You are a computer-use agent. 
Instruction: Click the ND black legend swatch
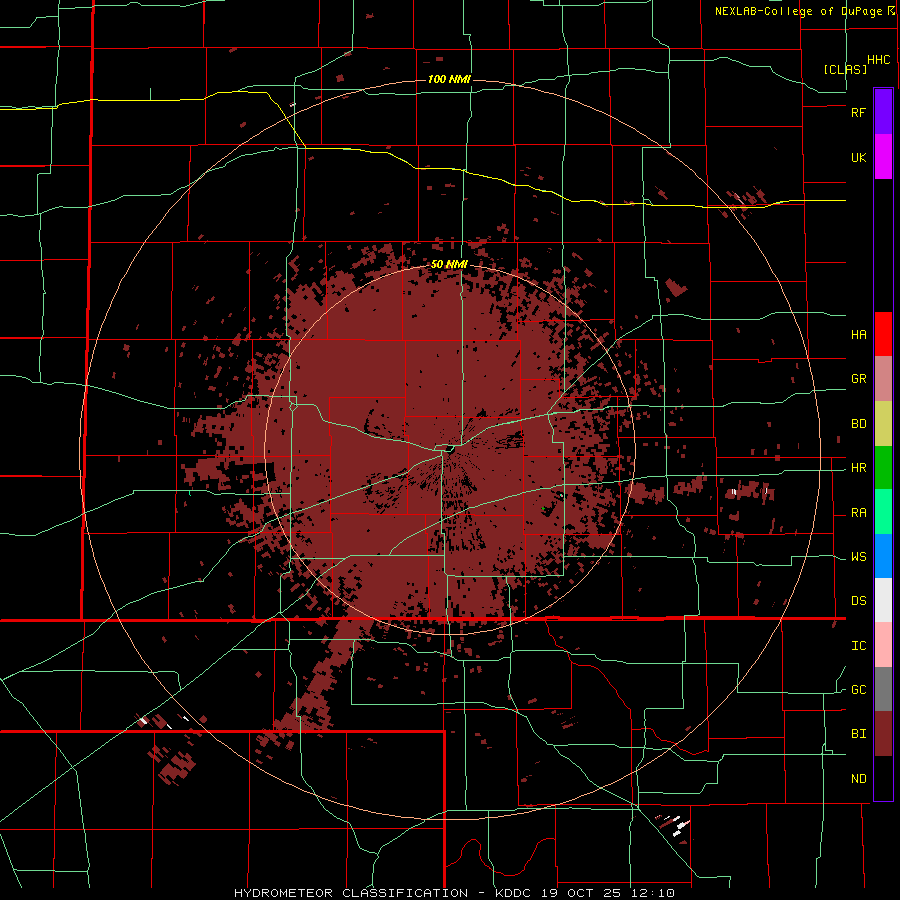click(883, 778)
